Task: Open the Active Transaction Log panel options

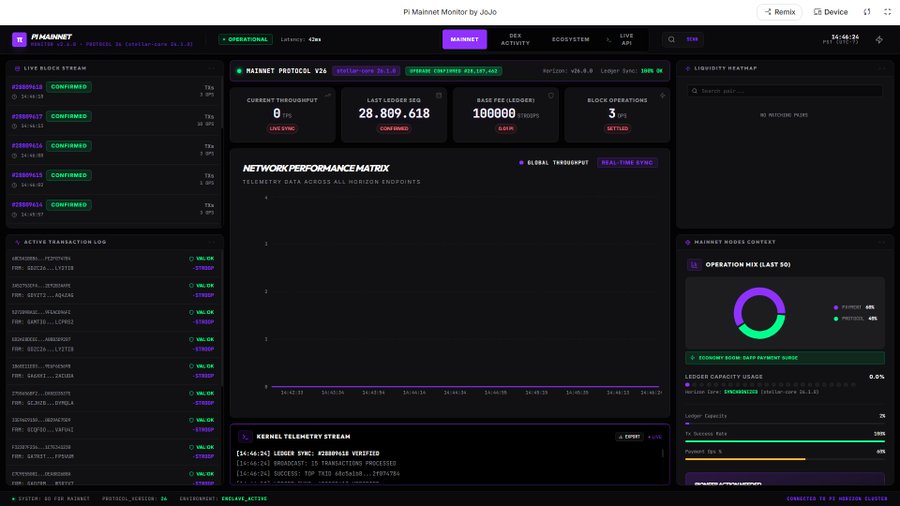Action: pos(212,242)
